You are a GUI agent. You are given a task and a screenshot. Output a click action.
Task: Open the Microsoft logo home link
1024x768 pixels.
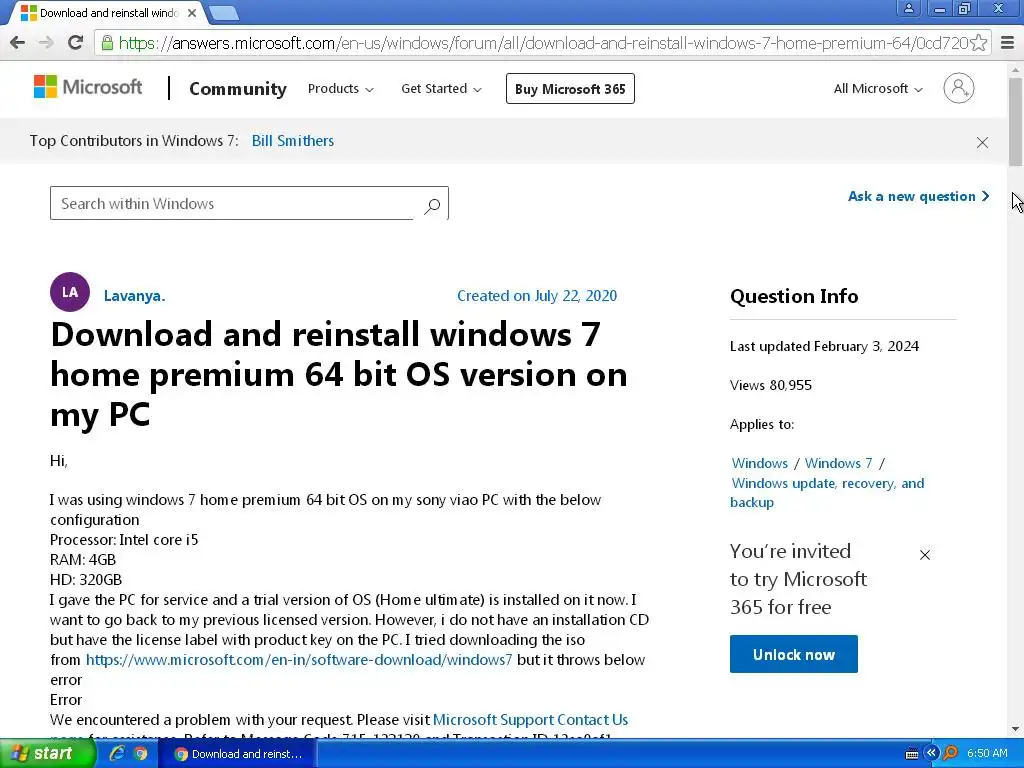tap(88, 87)
